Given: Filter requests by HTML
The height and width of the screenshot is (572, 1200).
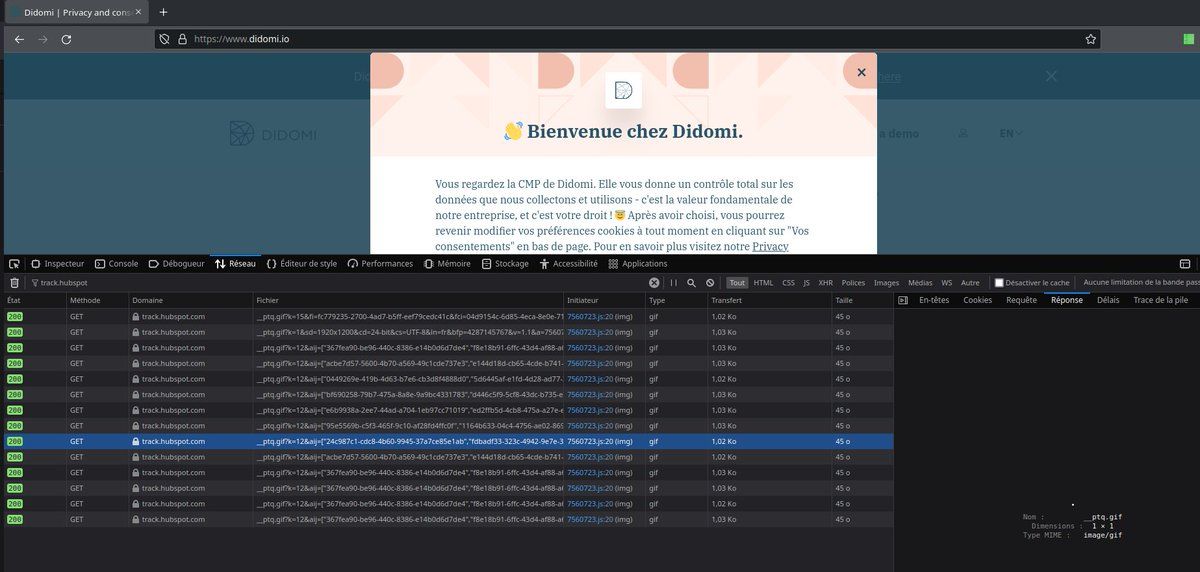Looking at the screenshot, I should (x=763, y=283).
